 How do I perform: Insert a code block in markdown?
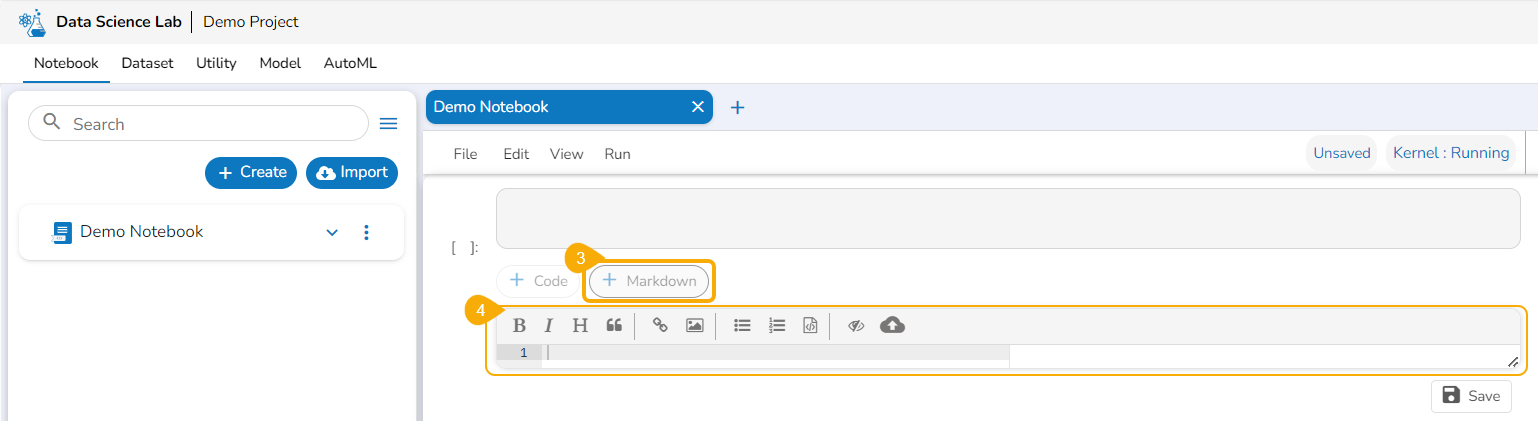click(810, 325)
